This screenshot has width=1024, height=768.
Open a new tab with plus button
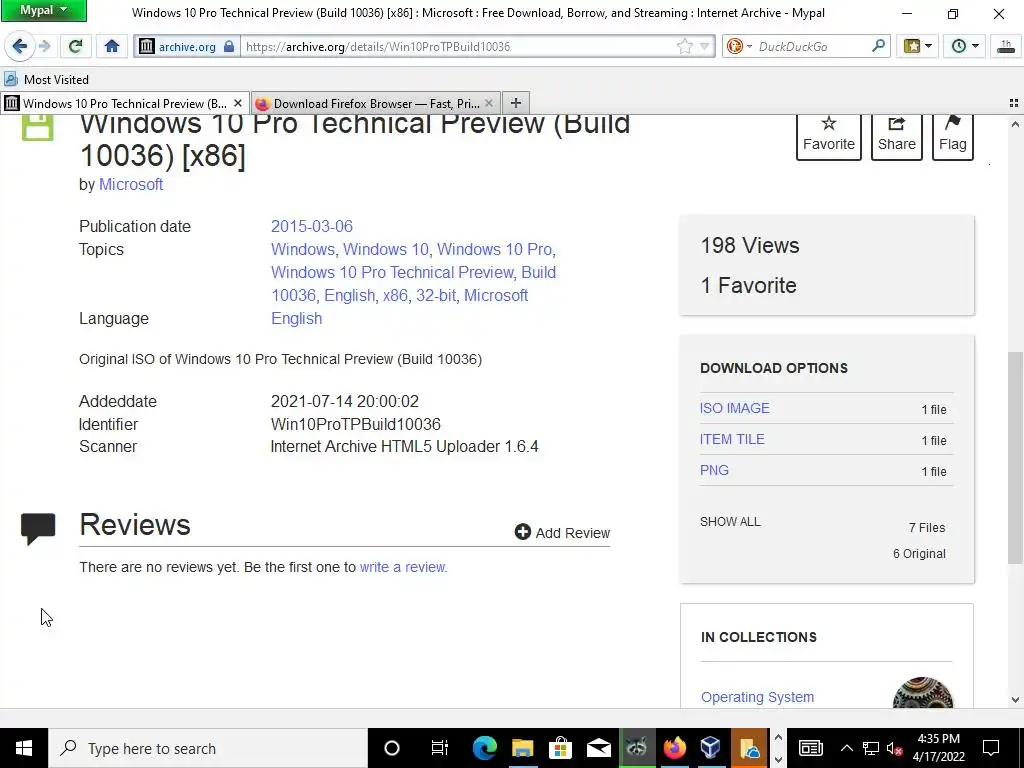(x=516, y=103)
